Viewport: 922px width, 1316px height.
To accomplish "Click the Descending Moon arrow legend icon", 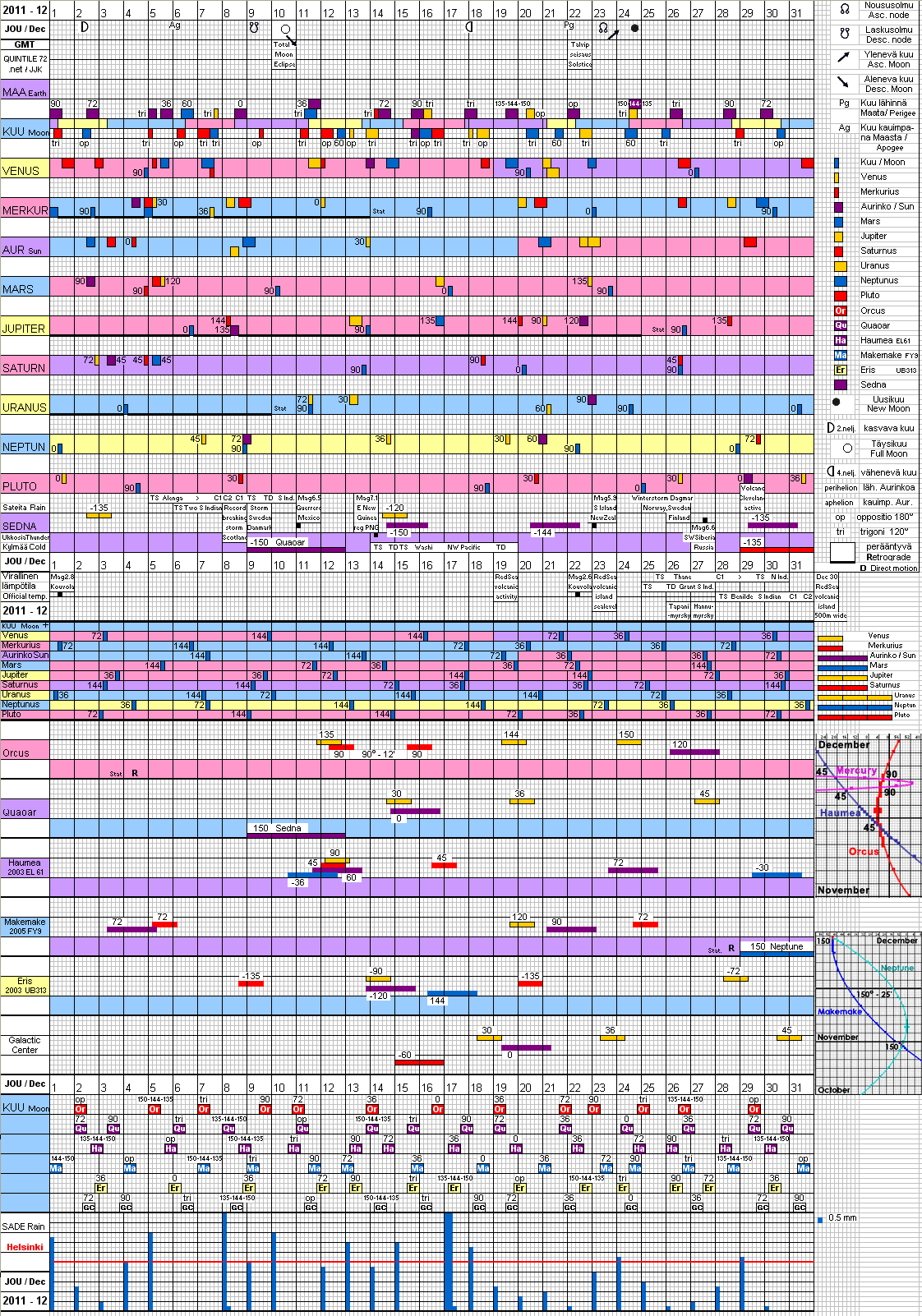I will click(844, 82).
